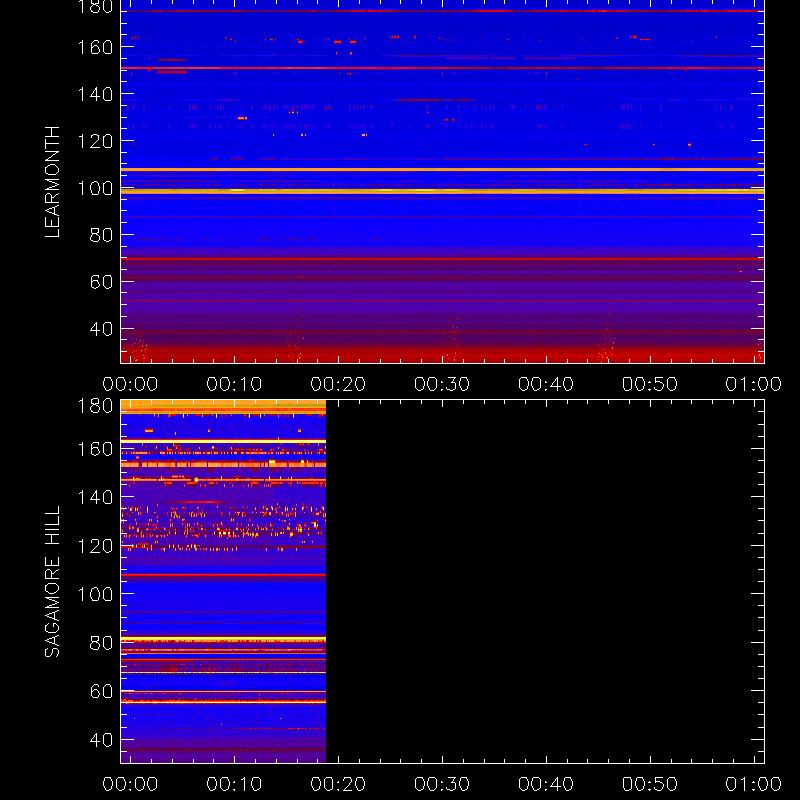The width and height of the screenshot is (800, 800).
Task: Click the bright yellow band near 100 in Learmonth spectrogram
Action: 442,191
